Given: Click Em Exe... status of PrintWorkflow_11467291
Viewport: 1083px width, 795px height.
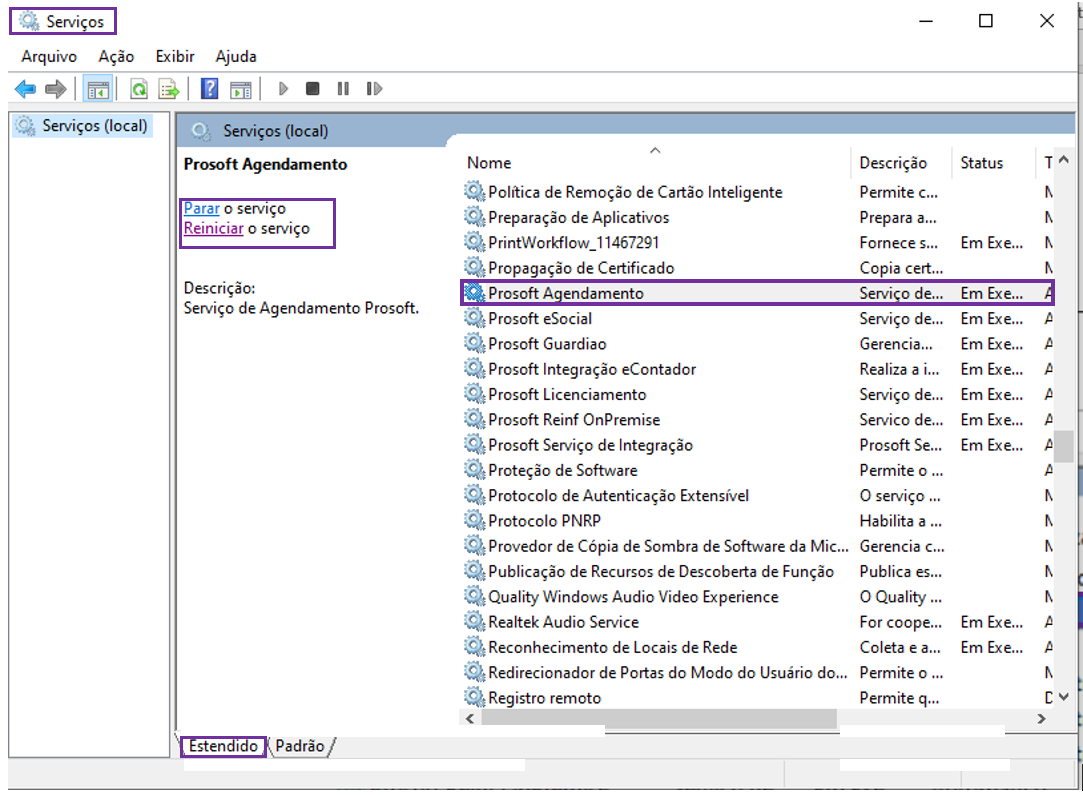Looking at the screenshot, I should 991,242.
